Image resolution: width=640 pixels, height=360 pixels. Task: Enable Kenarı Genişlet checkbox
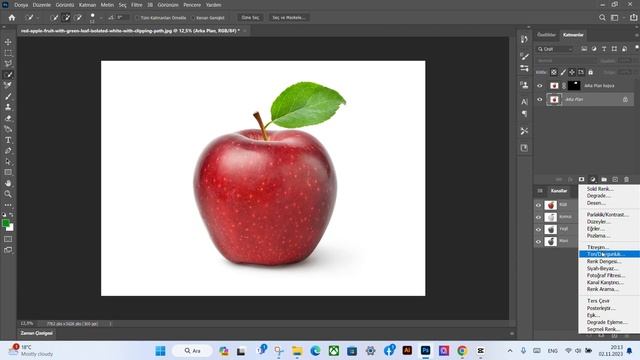(193, 18)
